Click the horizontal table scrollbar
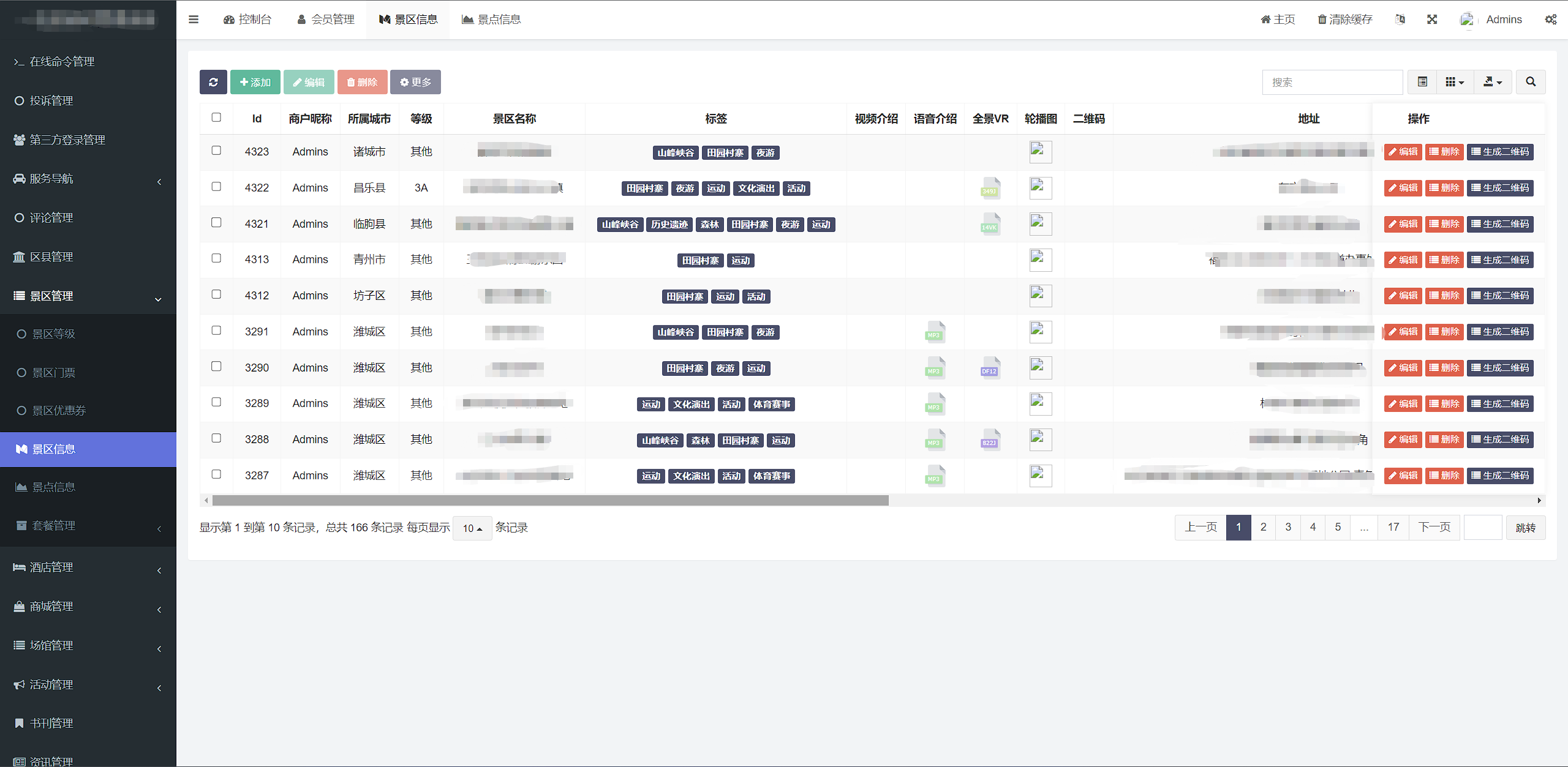 coord(550,501)
